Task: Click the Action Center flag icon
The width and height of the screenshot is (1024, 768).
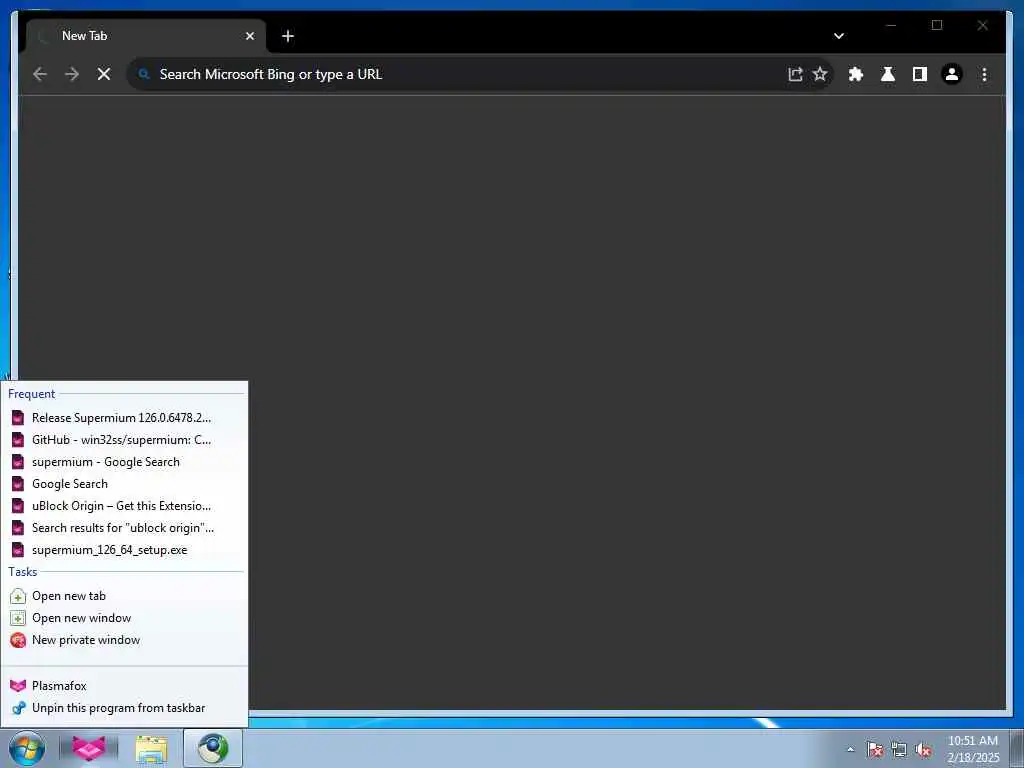Action: pos(875,749)
